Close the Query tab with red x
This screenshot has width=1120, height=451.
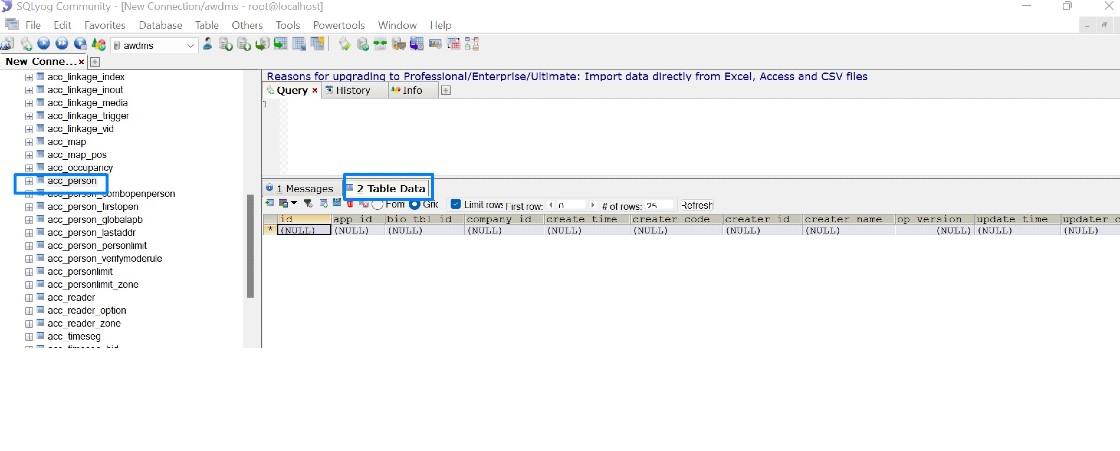point(314,91)
